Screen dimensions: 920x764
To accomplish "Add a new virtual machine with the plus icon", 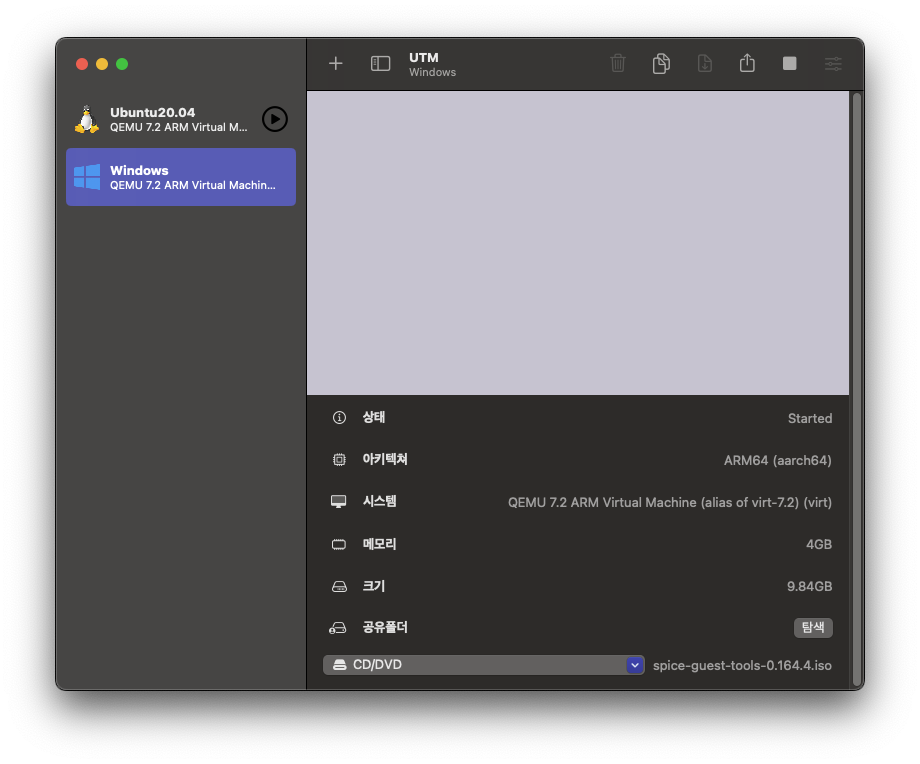I will [x=336, y=63].
